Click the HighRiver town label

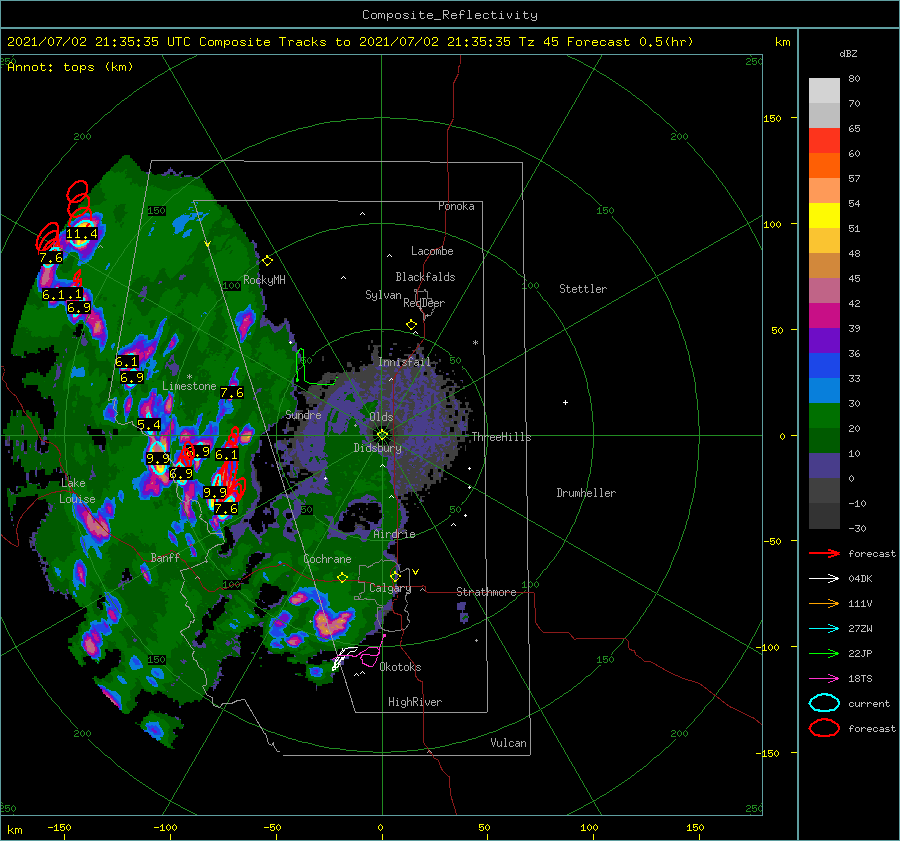point(415,702)
